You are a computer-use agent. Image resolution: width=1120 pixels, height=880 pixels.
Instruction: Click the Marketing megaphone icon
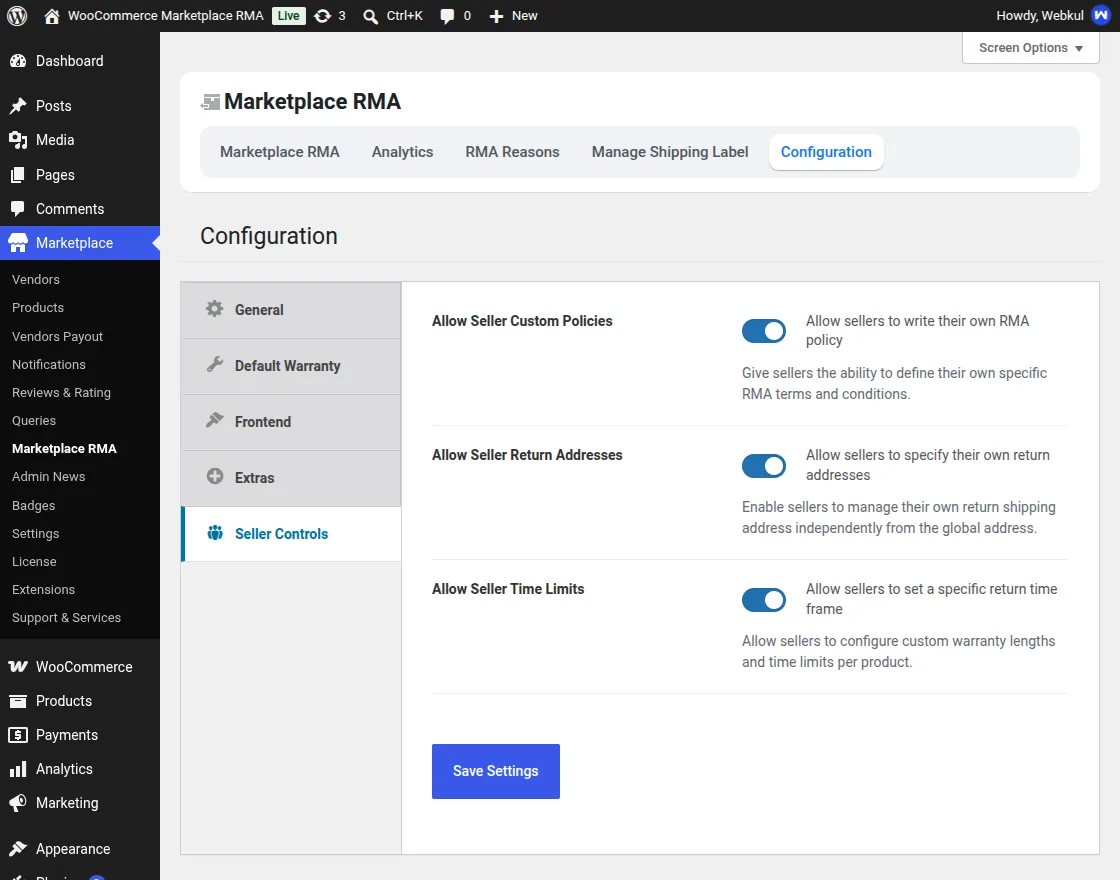(x=18, y=803)
